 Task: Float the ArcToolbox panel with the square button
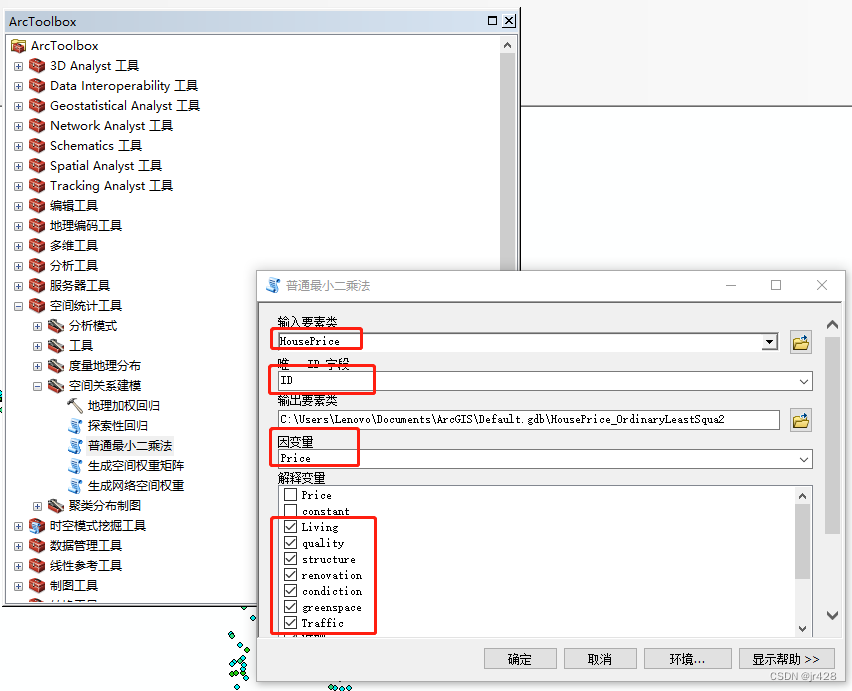(x=492, y=21)
